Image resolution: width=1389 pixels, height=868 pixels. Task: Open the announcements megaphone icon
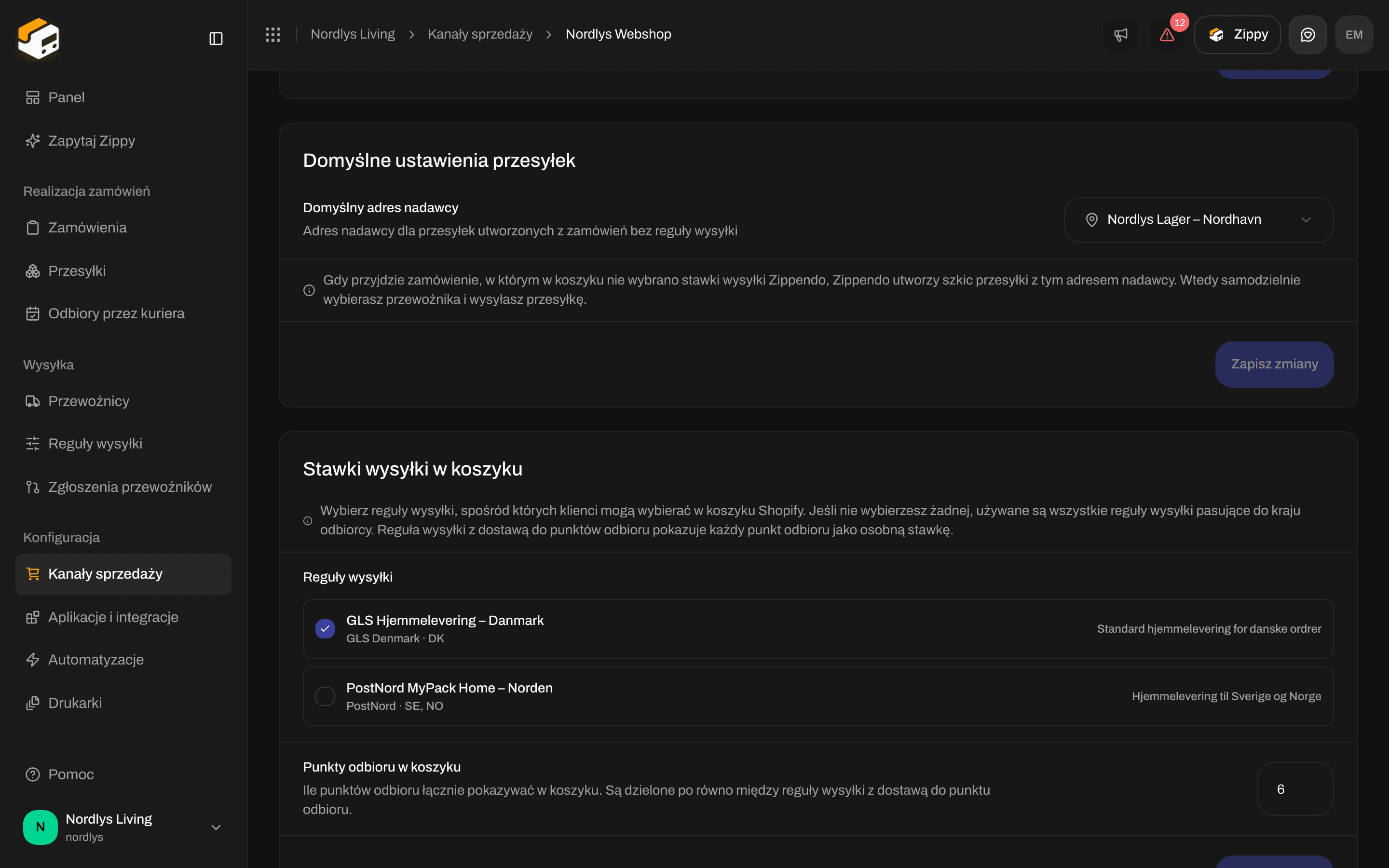pyautogui.click(x=1120, y=34)
